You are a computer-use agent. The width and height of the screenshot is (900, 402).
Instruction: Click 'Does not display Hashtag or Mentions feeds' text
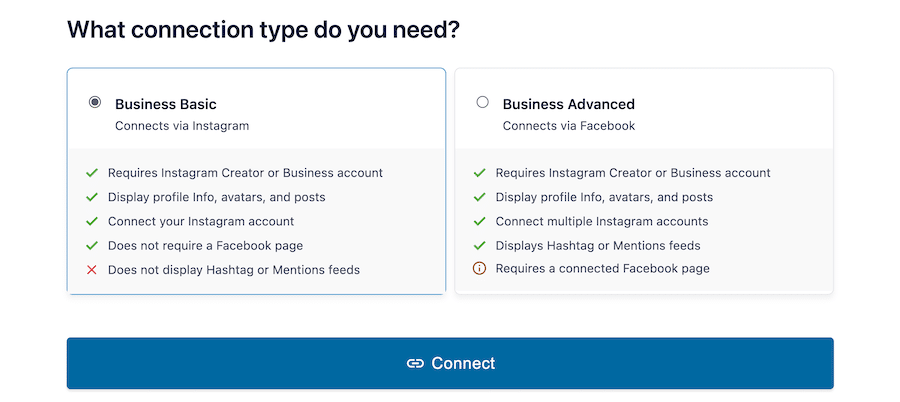(x=234, y=270)
